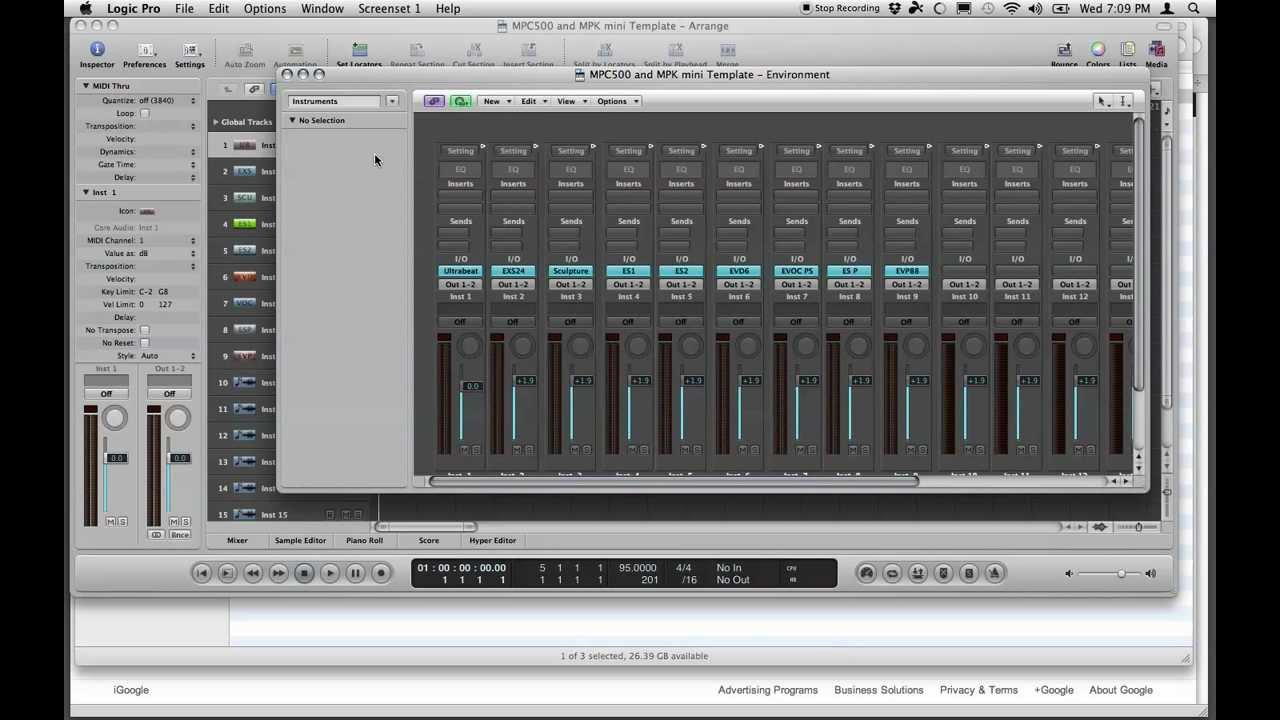Collapse the Inst 1 parameter section

(x=86, y=192)
